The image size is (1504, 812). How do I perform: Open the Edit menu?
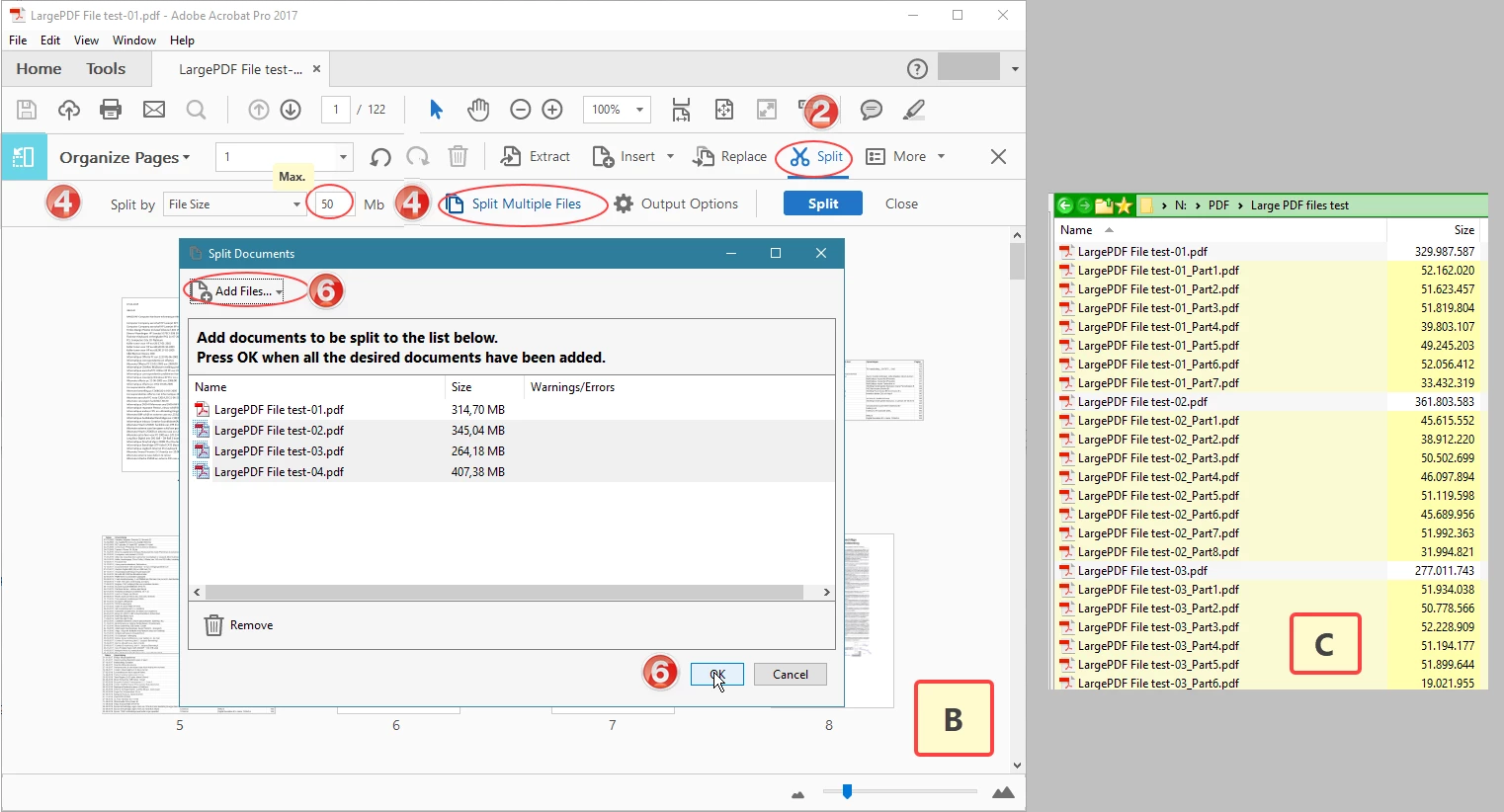50,41
